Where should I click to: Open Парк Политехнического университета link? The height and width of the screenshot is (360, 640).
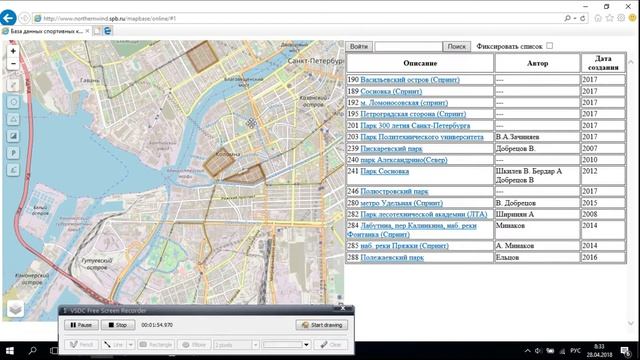pos(422,137)
